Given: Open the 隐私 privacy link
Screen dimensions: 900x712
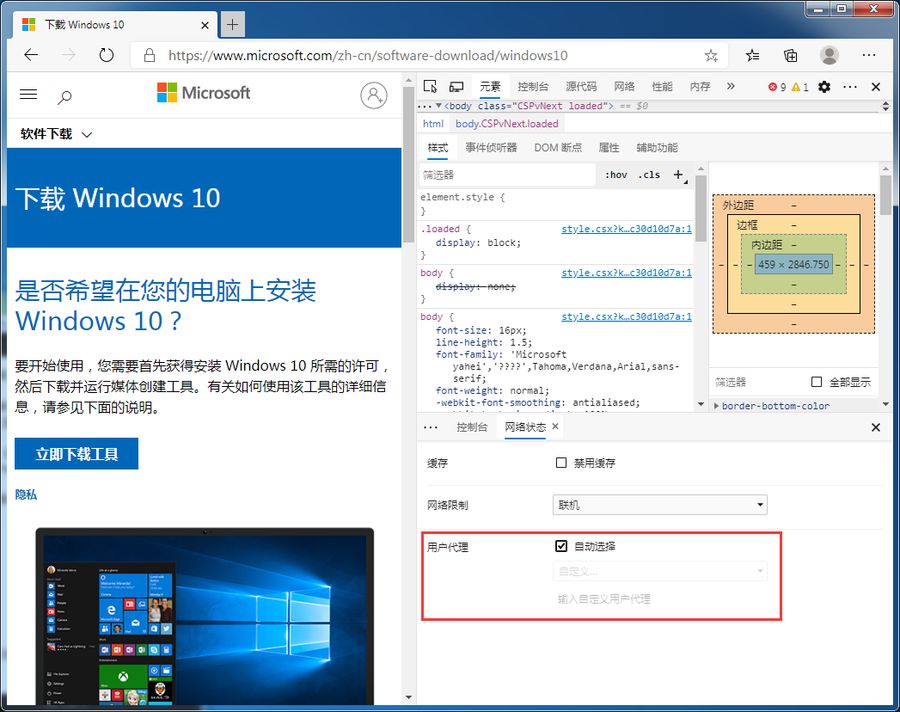Looking at the screenshot, I should click(x=26, y=494).
